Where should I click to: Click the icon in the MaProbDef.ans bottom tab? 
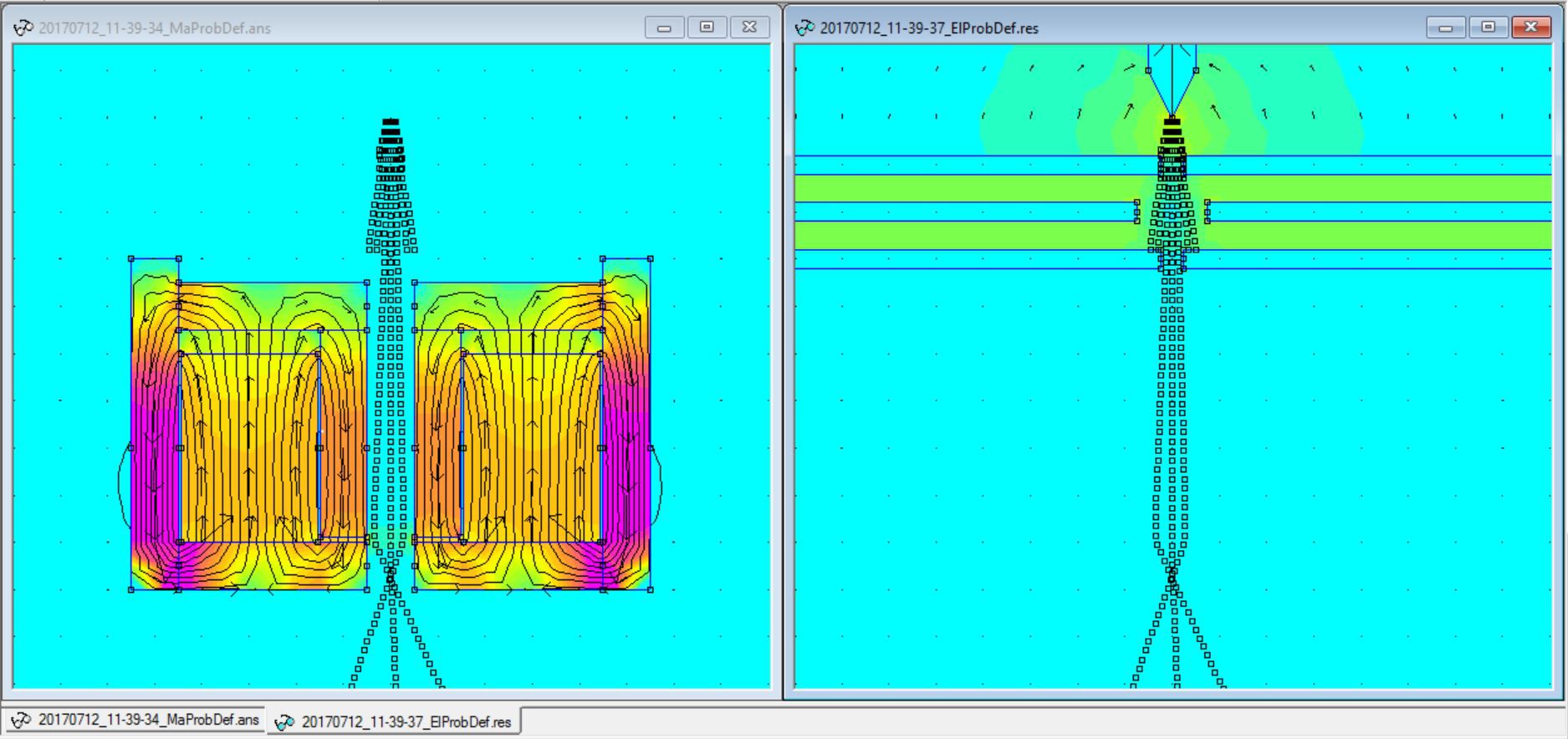click(21, 720)
